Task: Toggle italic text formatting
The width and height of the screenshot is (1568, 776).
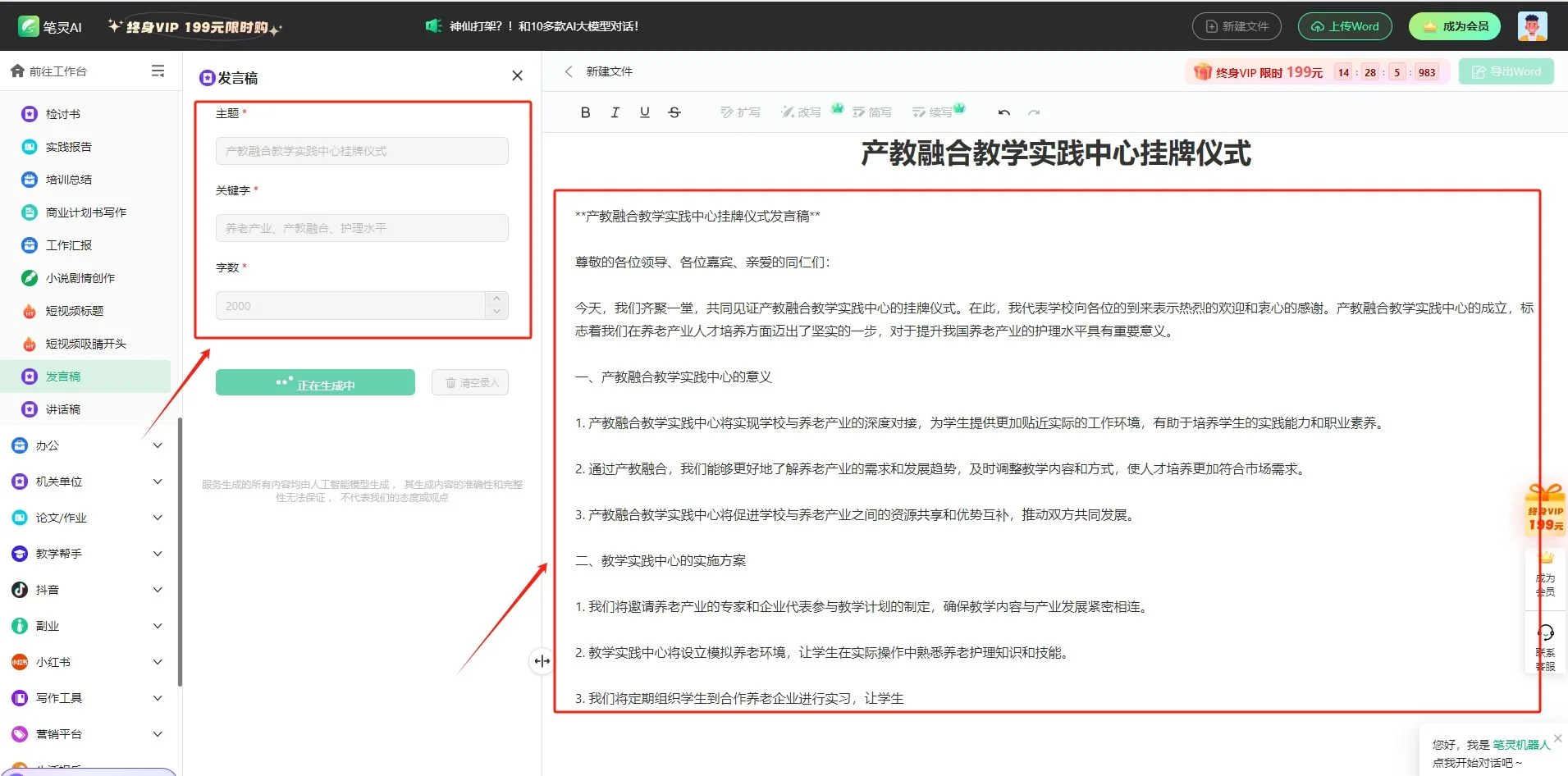Action: coord(615,112)
